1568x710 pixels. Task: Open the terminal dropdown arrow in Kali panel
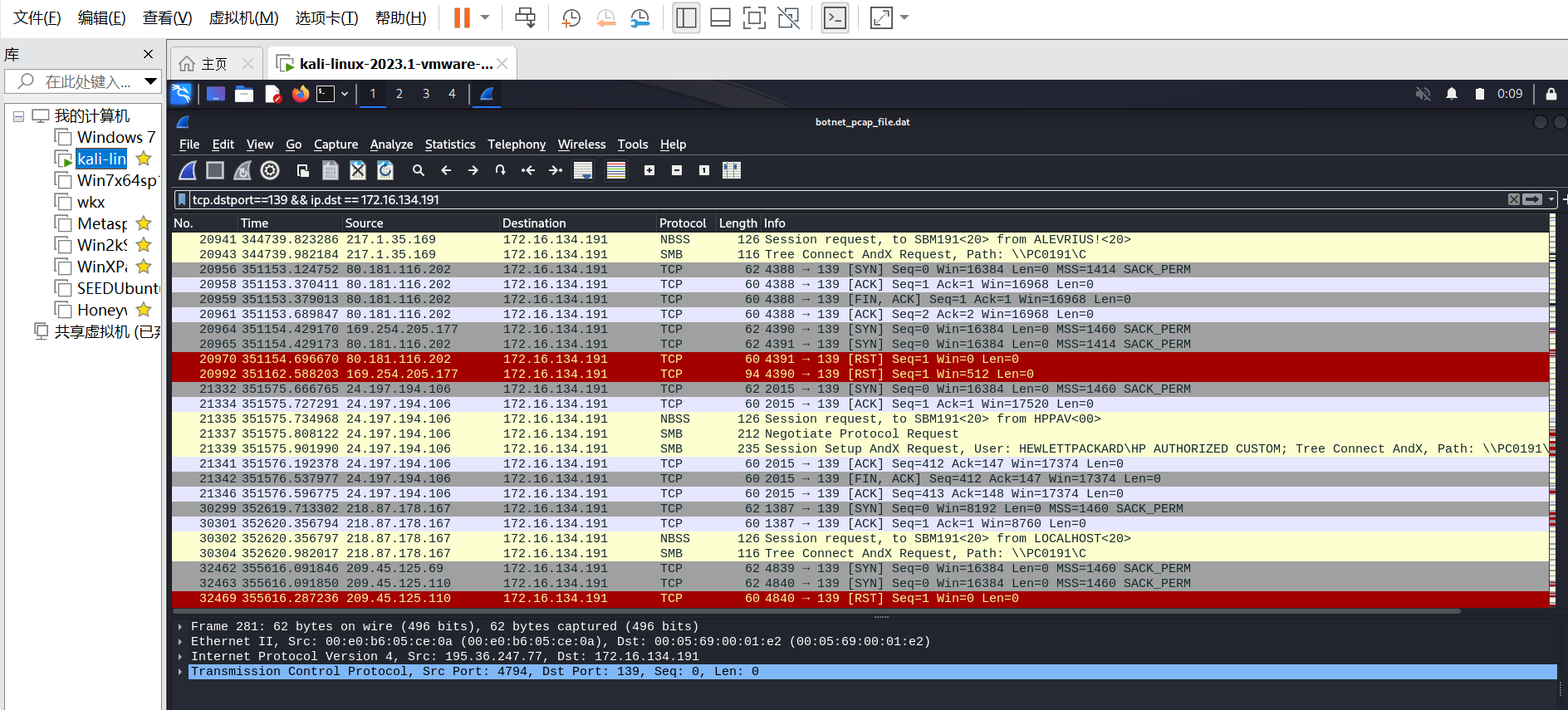345,94
